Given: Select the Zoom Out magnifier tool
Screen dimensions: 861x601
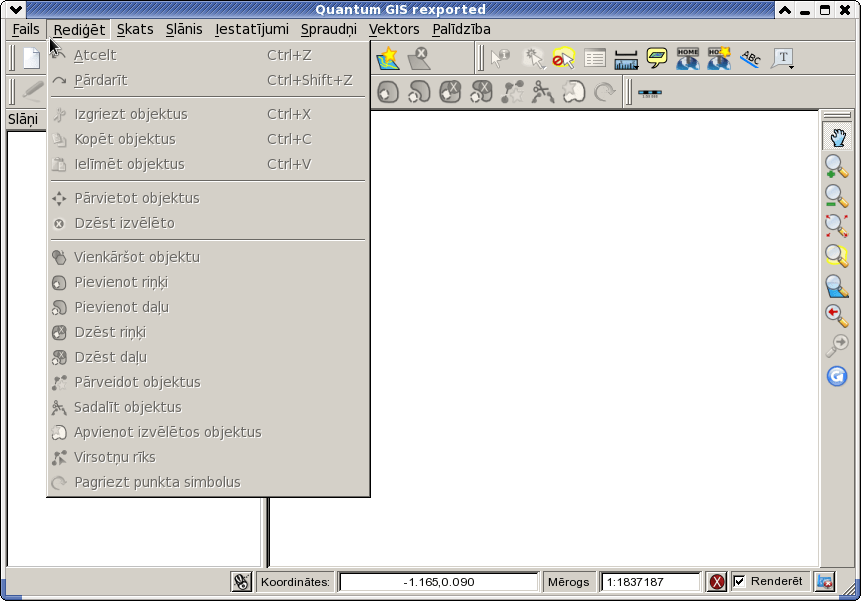Looking at the screenshot, I should coord(837,196).
